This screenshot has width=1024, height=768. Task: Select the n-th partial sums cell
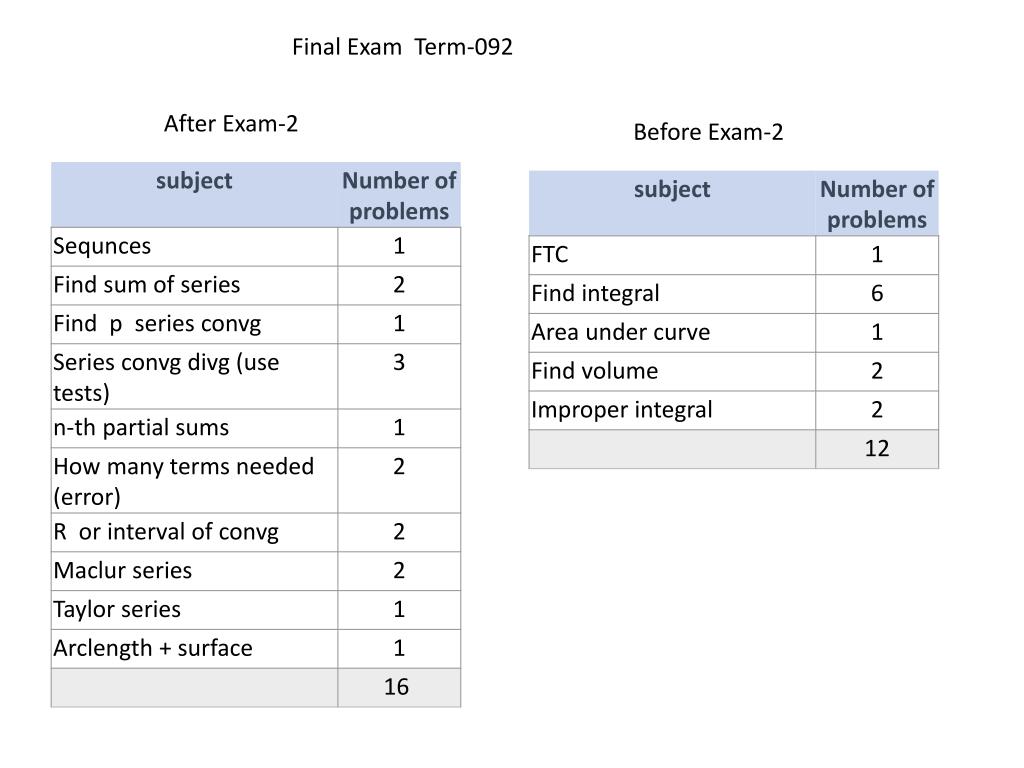point(195,428)
